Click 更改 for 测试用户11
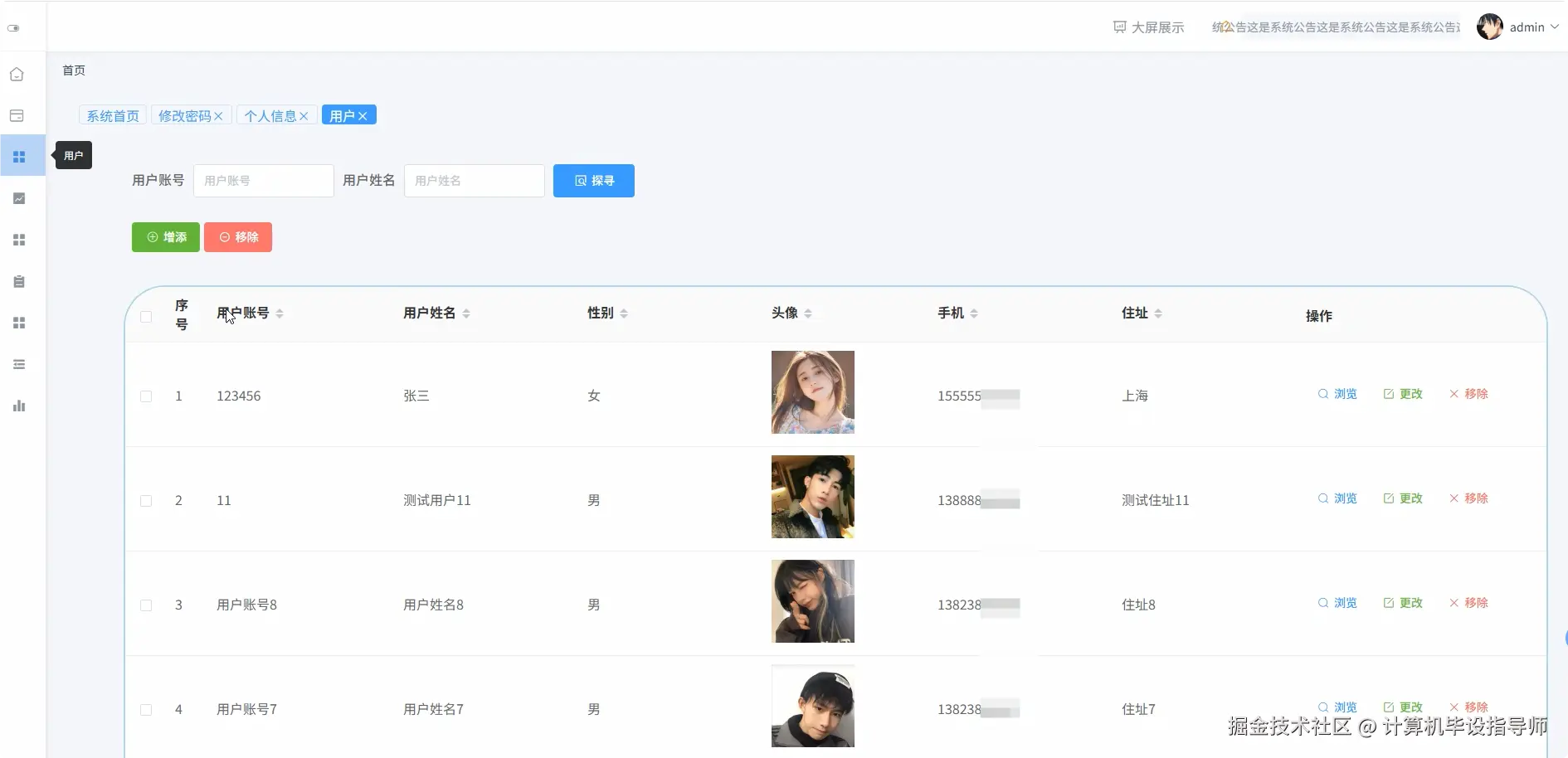Image resolution: width=1568 pixels, height=758 pixels. point(1403,498)
